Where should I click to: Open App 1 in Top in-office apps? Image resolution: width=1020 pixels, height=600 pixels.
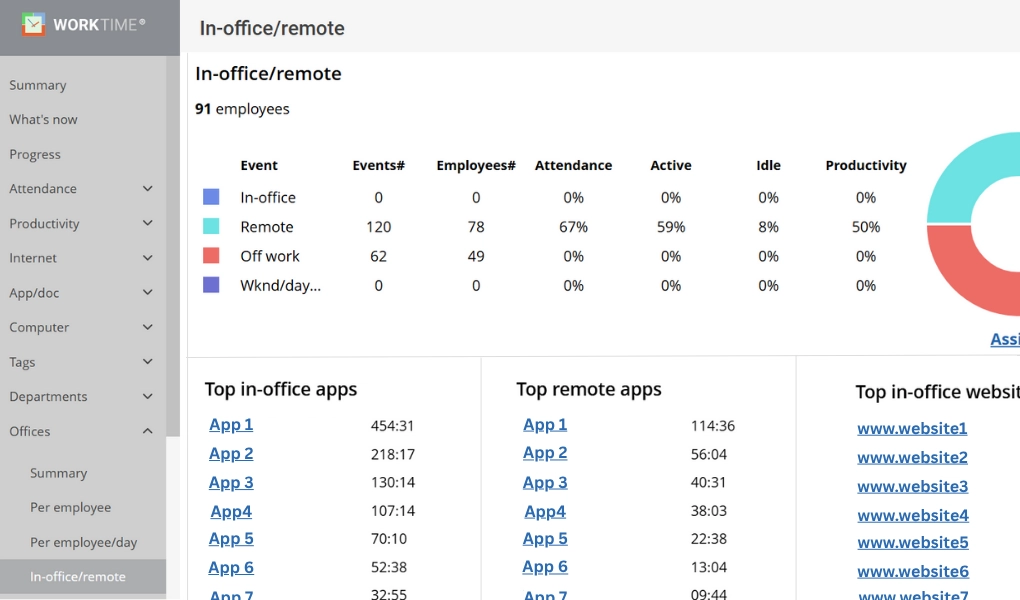pos(231,425)
